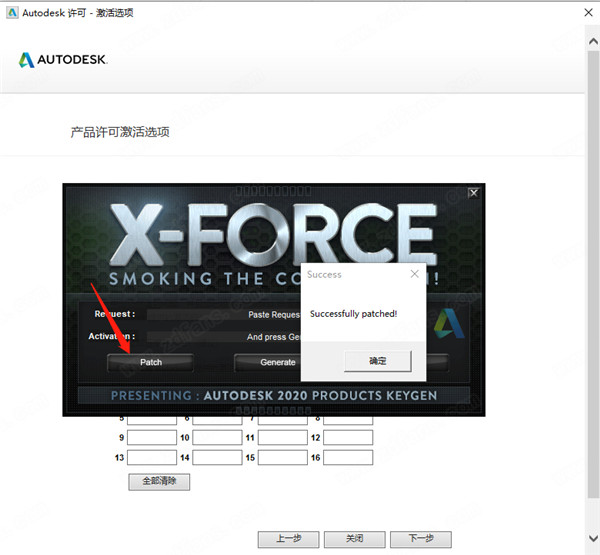The height and width of the screenshot is (555, 600).
Task: Click the Autodesk logo in header
Action: click(x=63, y=60)
